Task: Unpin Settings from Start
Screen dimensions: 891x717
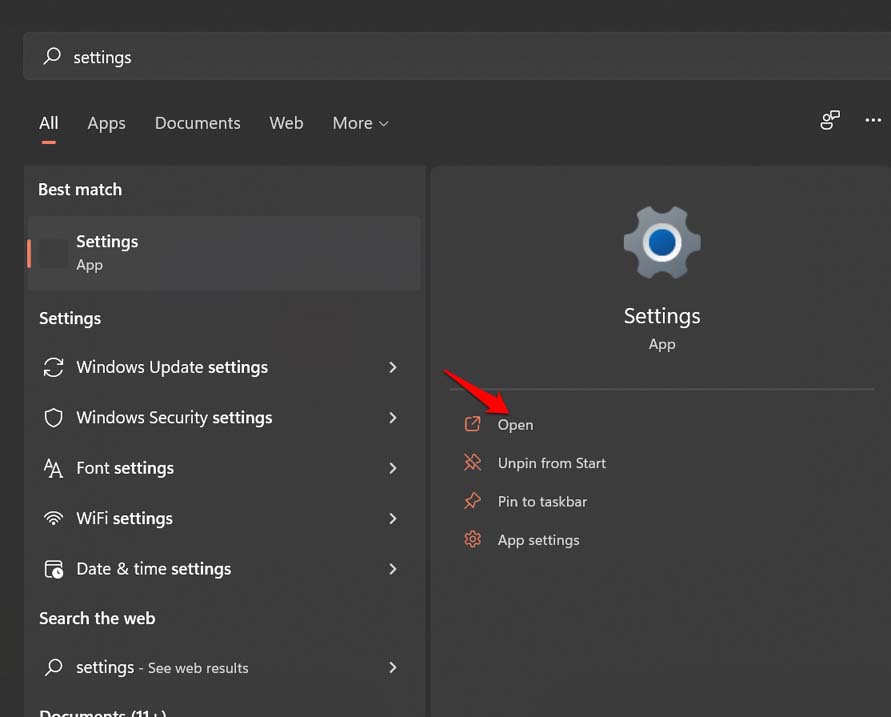Action: click(551, 463)
